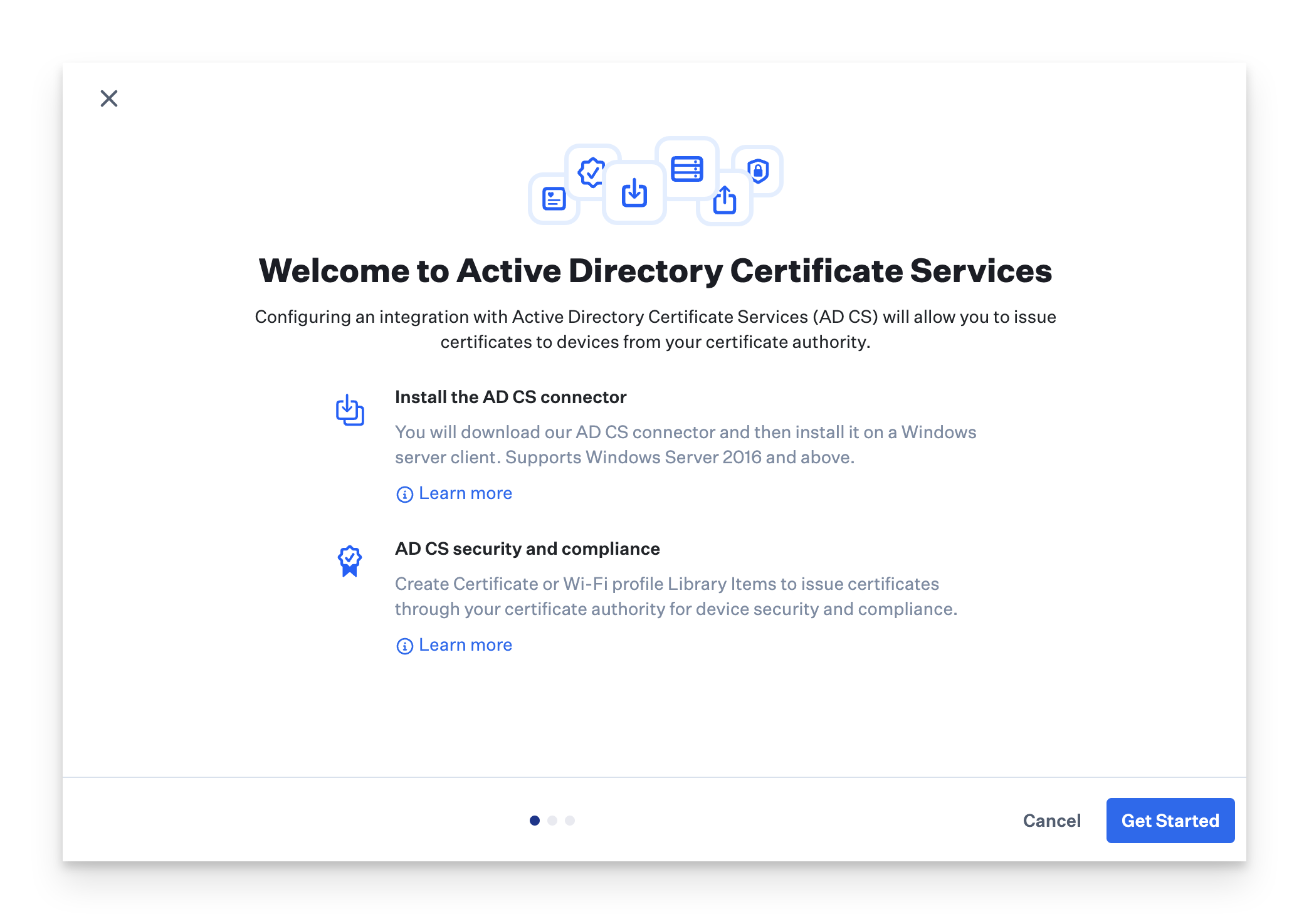The image size is (1309, 924).
Task: Open Learn more for security and compliance
Action: [x=465, y=645]
